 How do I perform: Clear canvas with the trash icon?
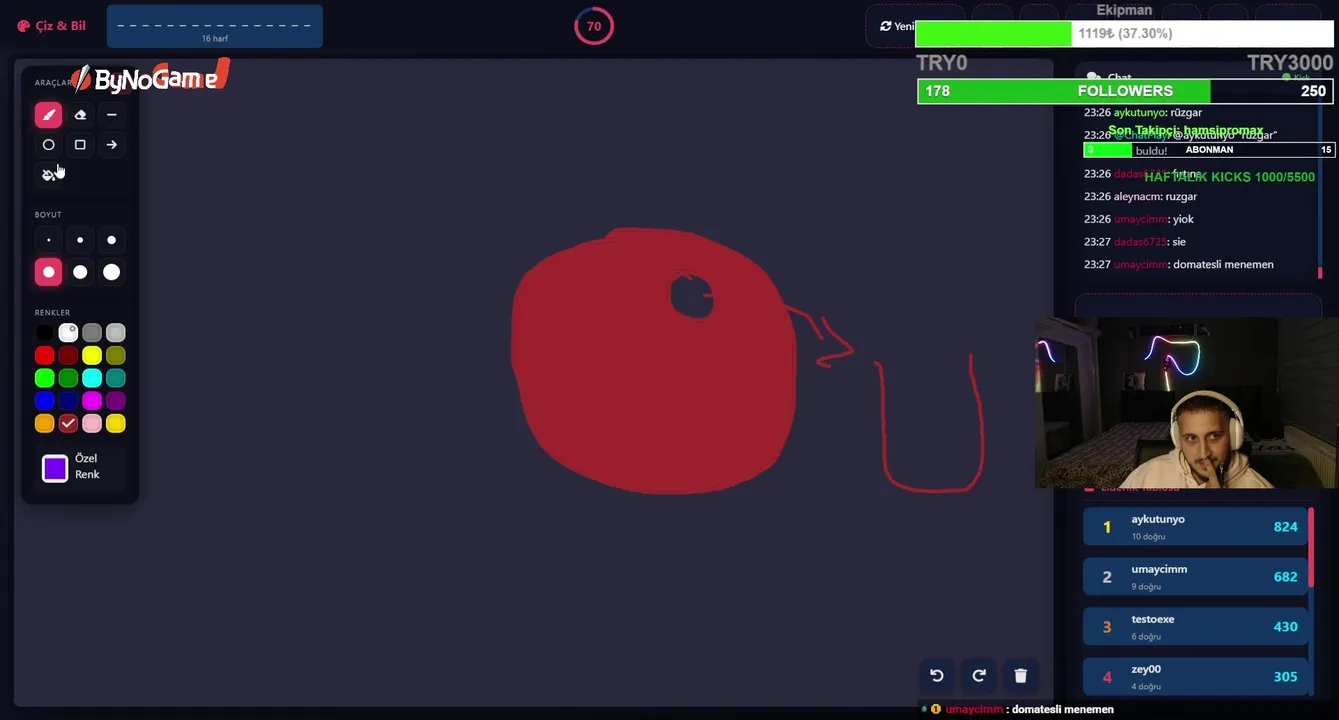click(x=1021, y=676)
